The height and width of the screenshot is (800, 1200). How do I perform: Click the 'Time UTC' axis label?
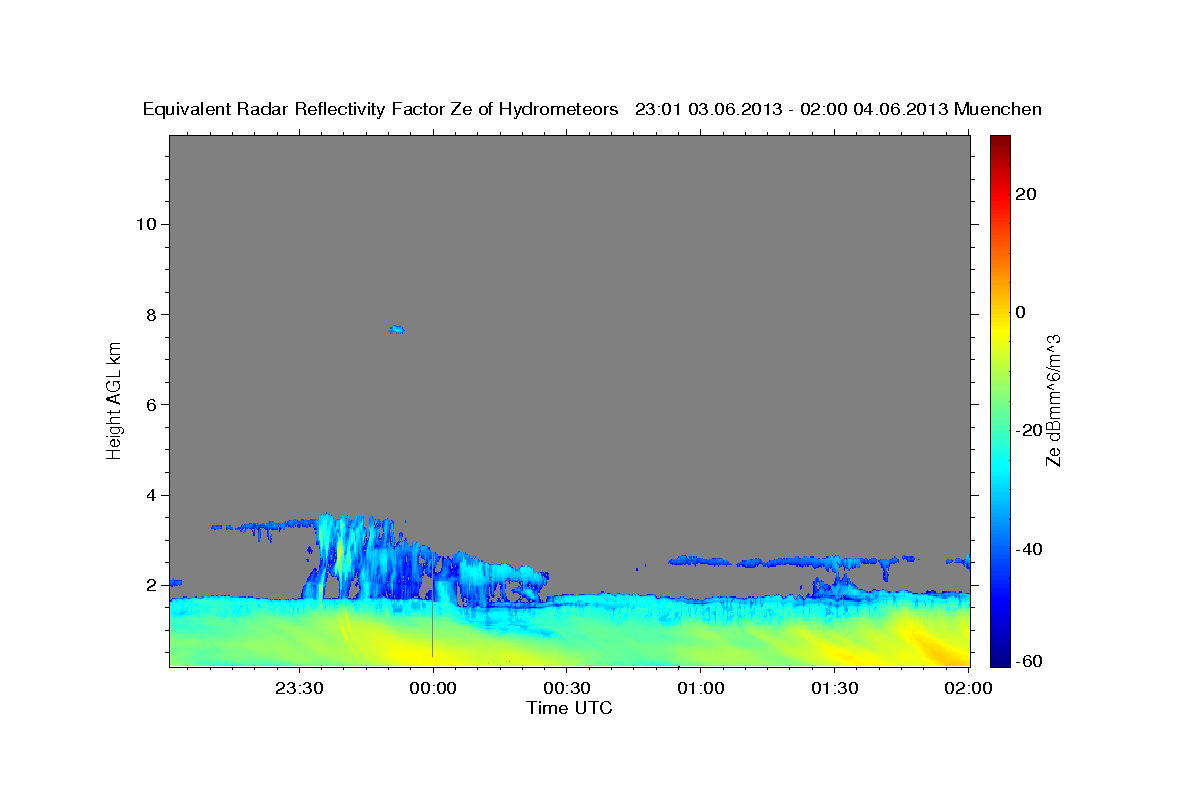[x=569, y=708]
